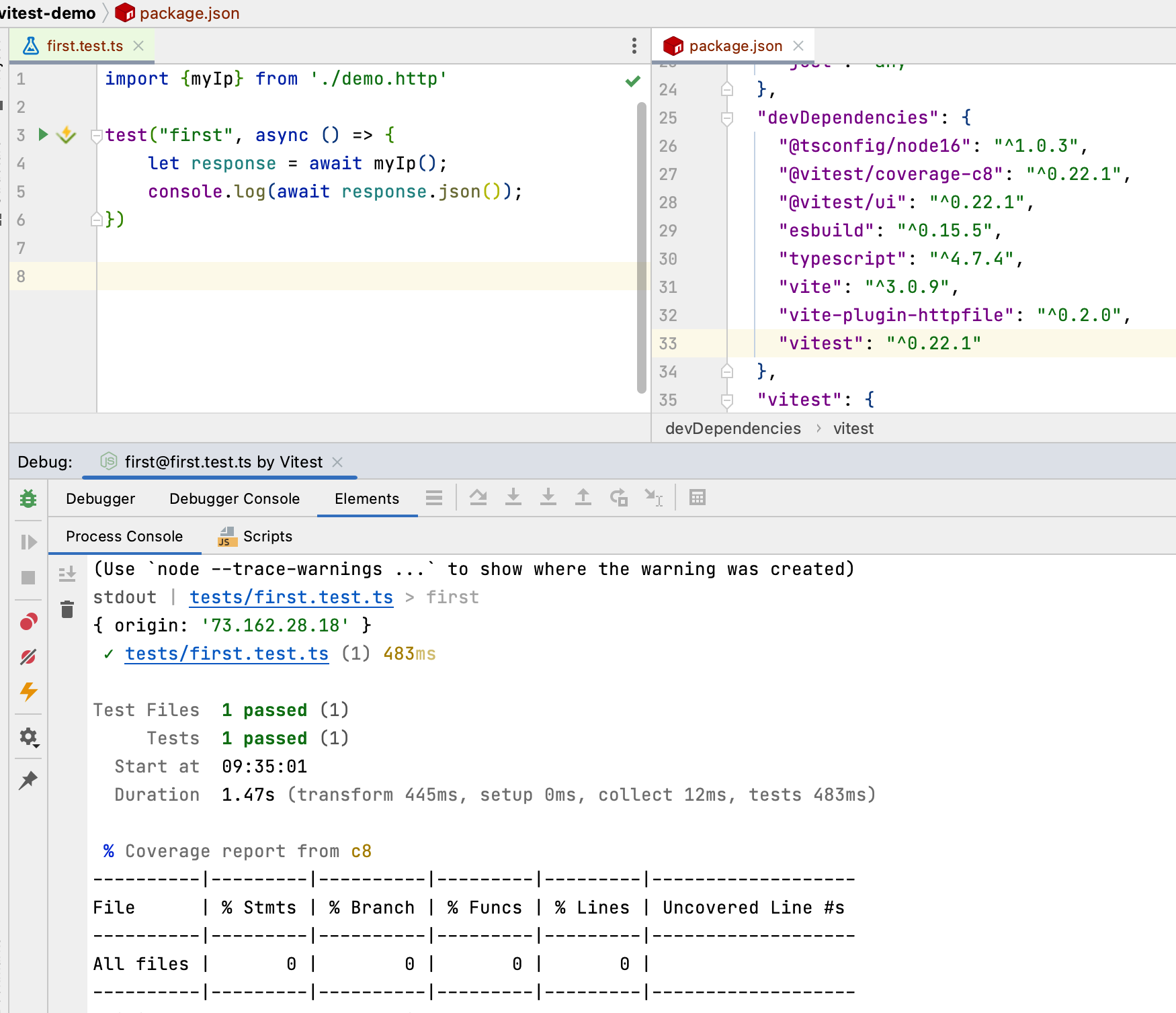
Task: Open the tests/first.test.ts link in stdout line
Action: [x=291, y=597]
